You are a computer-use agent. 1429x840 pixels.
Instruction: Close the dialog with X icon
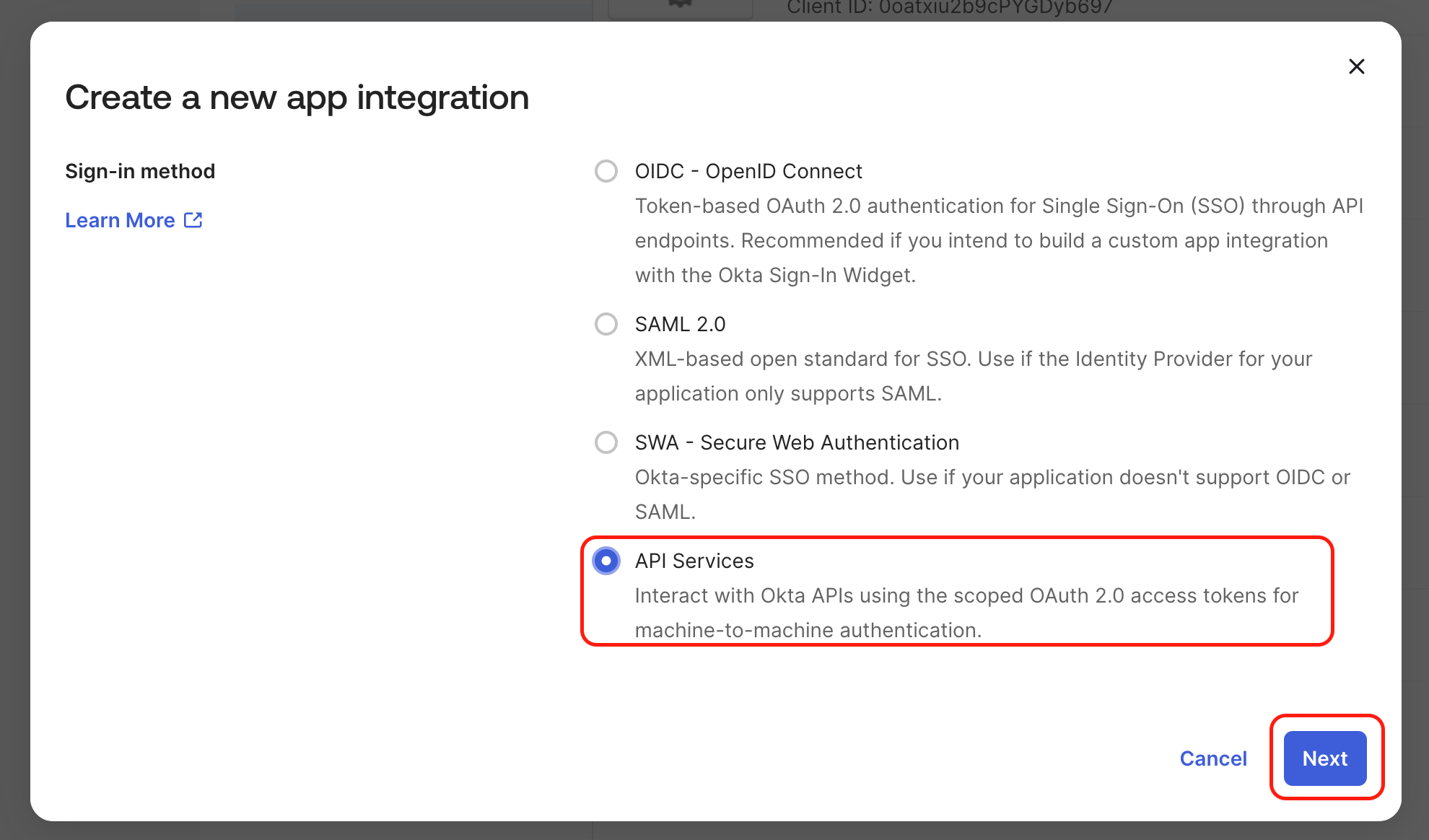tap(1356, 66)
